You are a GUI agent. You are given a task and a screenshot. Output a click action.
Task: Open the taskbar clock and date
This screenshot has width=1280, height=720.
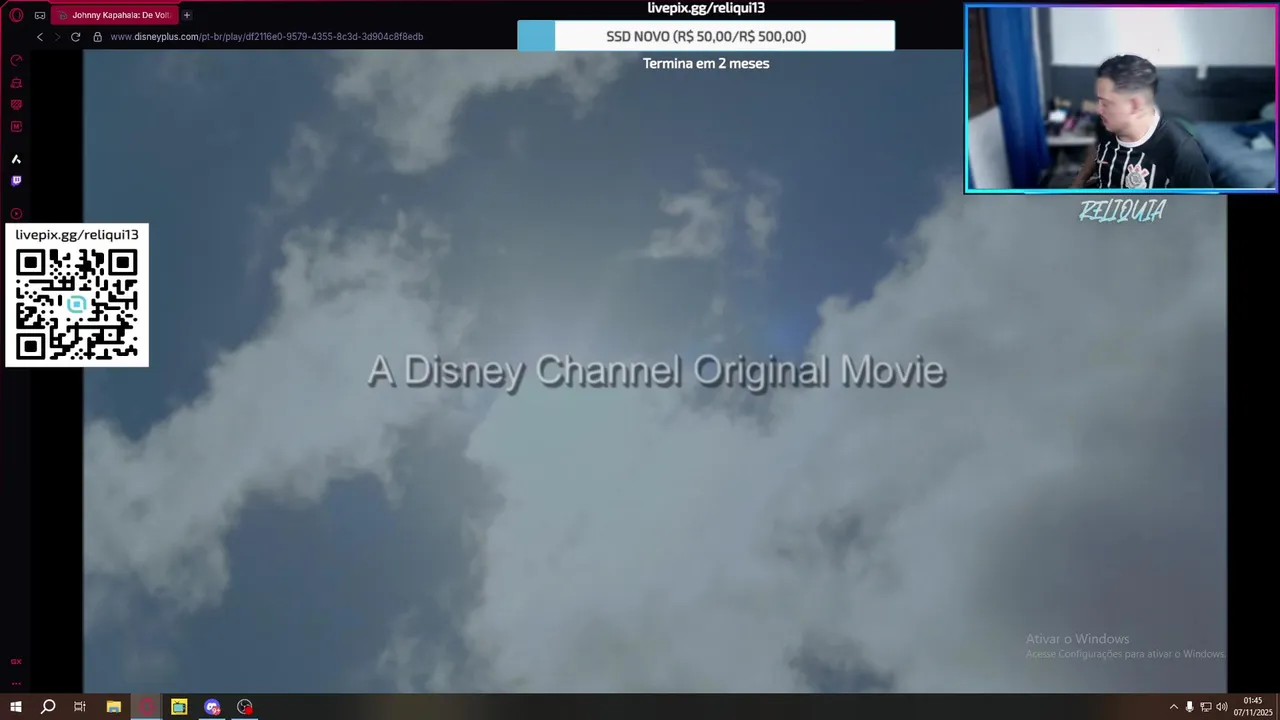coord(1253,707)
